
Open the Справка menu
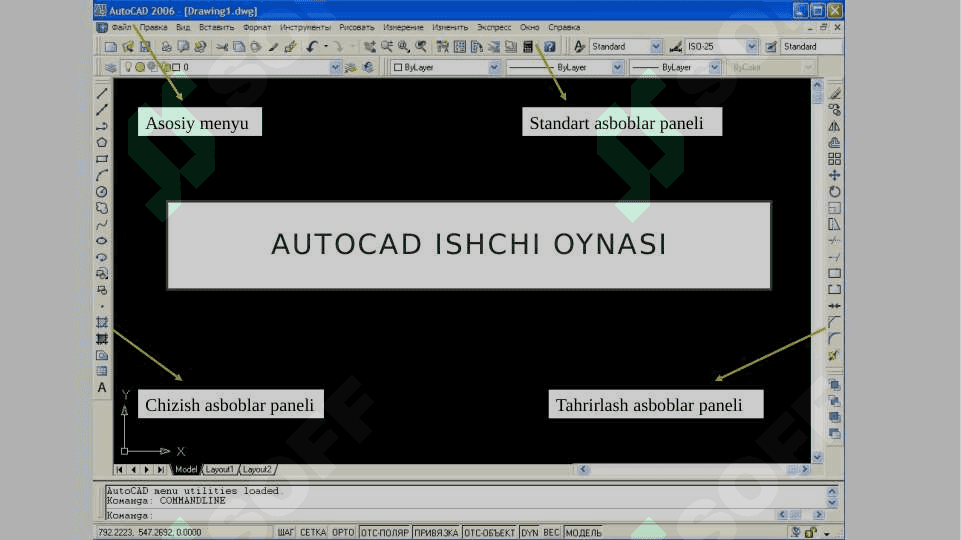564,28
